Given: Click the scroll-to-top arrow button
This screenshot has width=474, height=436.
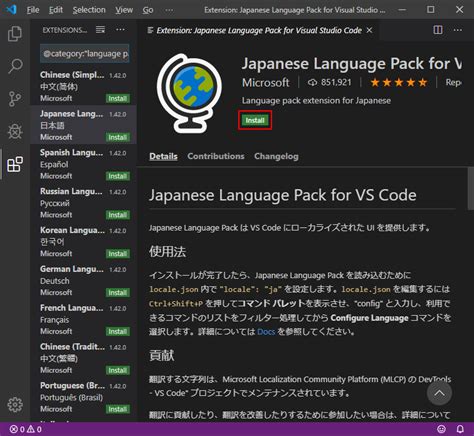Looking at the screenshot, I should tap(439, 393).
